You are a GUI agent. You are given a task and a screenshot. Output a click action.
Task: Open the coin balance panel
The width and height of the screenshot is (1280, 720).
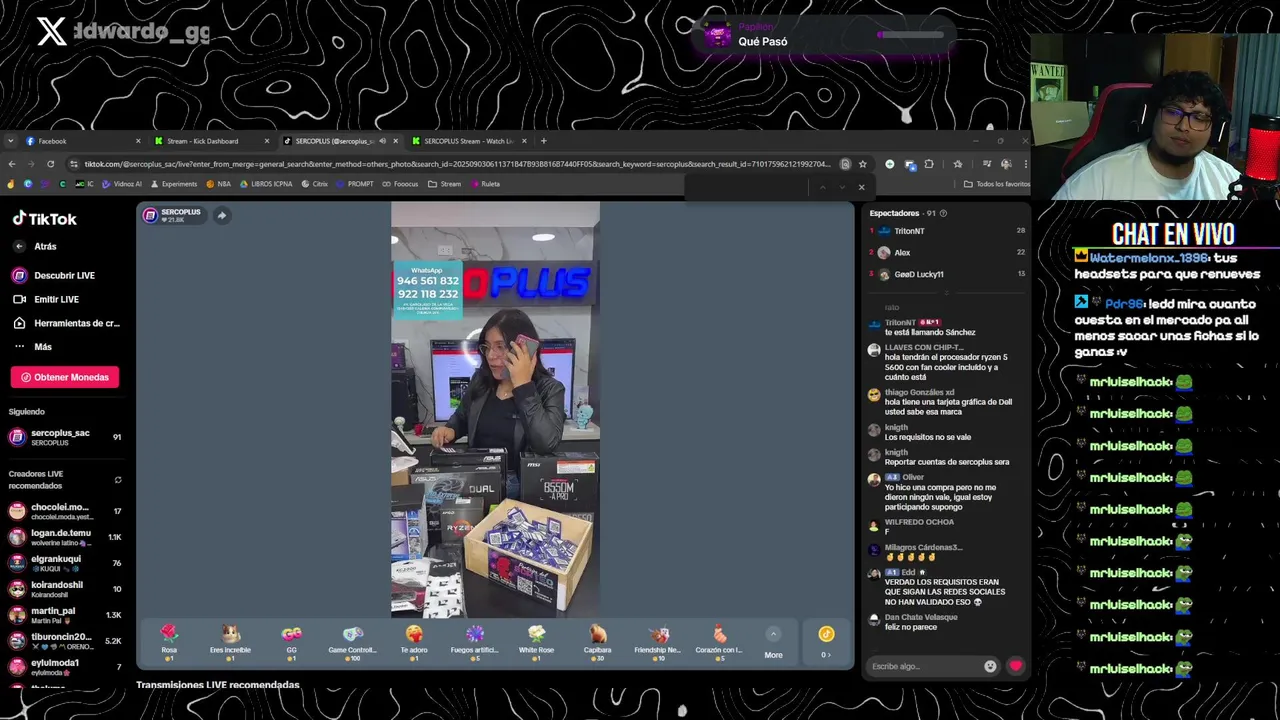click(826, 642)
